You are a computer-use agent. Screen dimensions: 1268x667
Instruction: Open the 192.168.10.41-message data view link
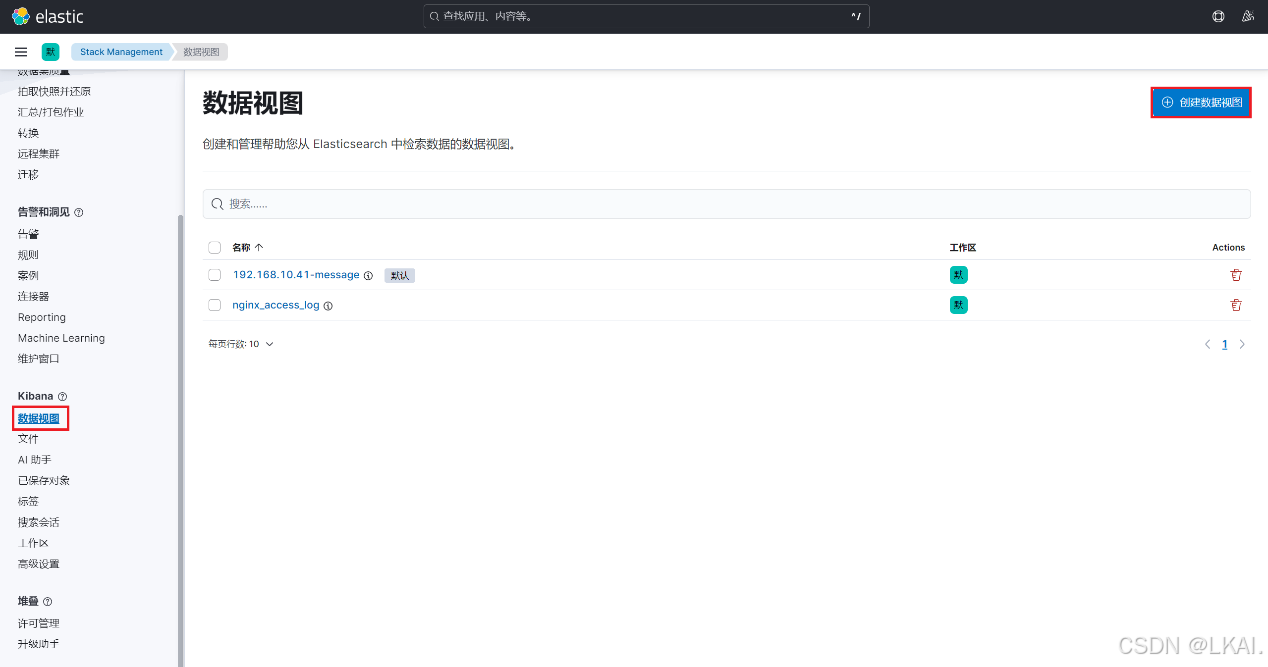[296, 275]
